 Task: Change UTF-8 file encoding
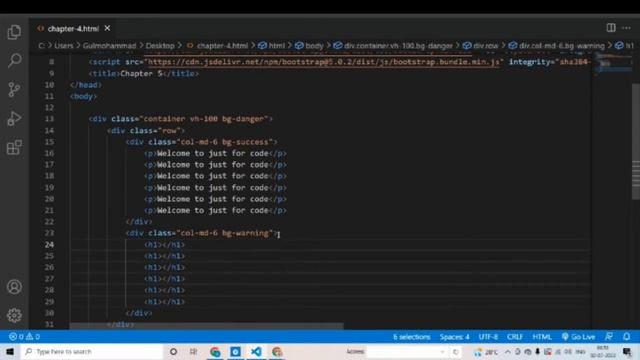coord(488,337)
